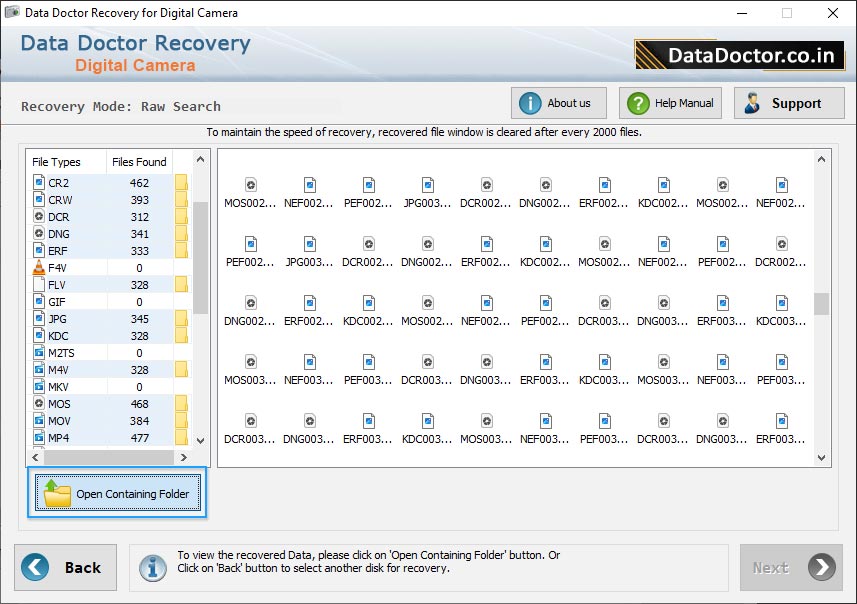Sort by Files Found column header
This screenshot has height=604, width=857.
click(x=139, y=162)
